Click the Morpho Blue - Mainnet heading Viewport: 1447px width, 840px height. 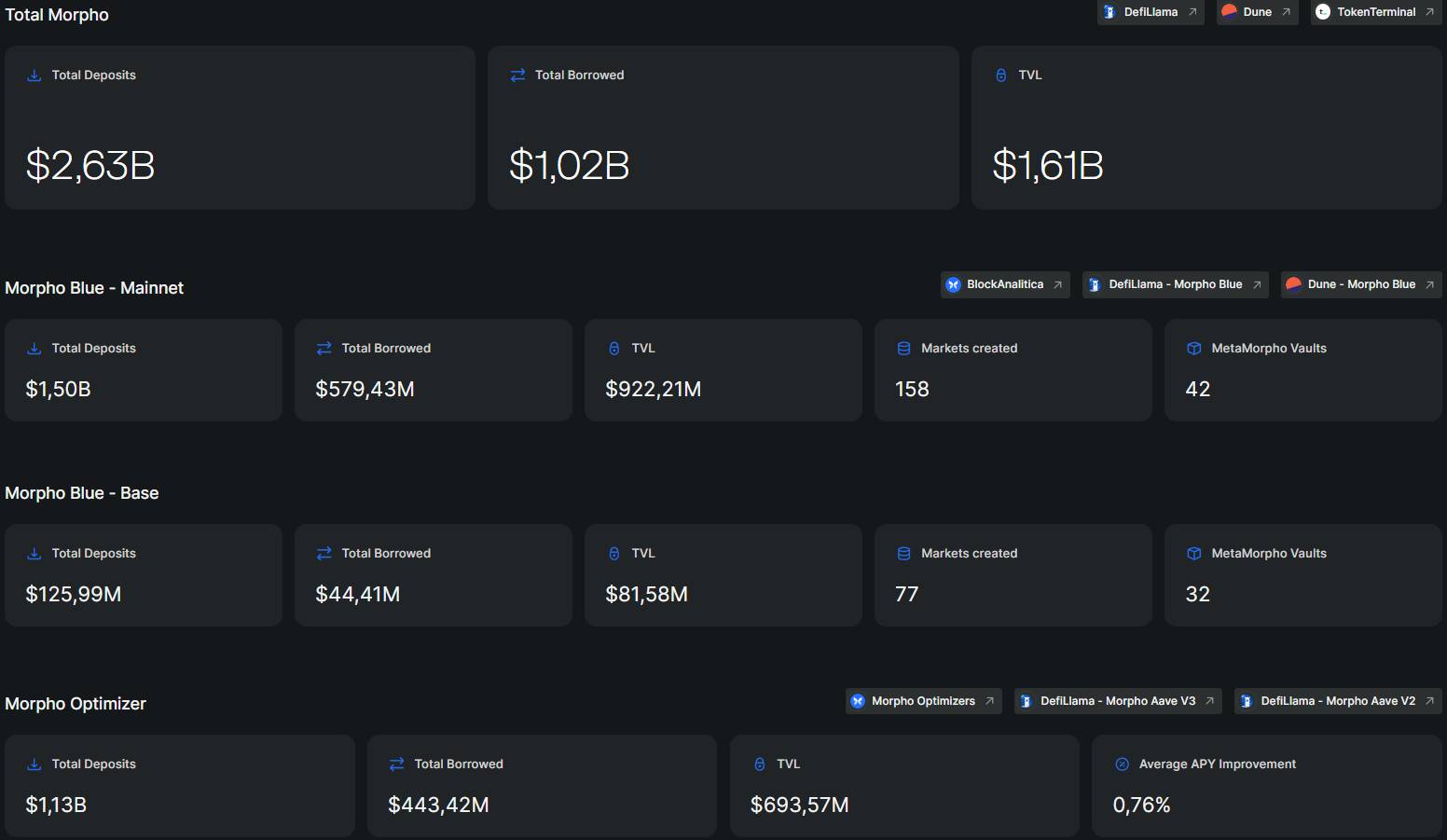(94, 288)
